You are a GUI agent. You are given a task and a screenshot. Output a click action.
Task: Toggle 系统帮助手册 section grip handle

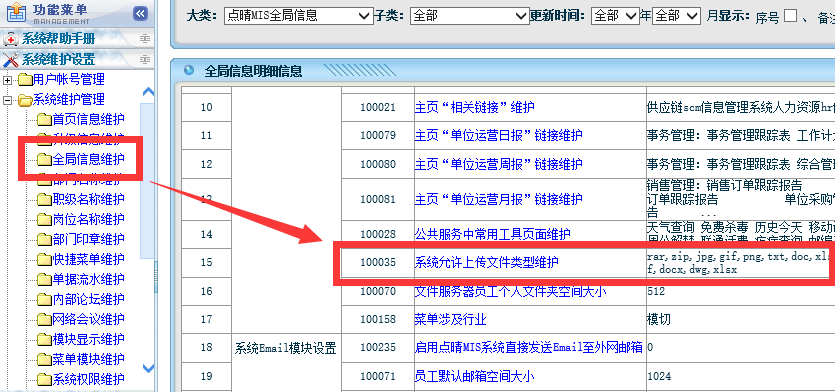[x=144, y=39]
